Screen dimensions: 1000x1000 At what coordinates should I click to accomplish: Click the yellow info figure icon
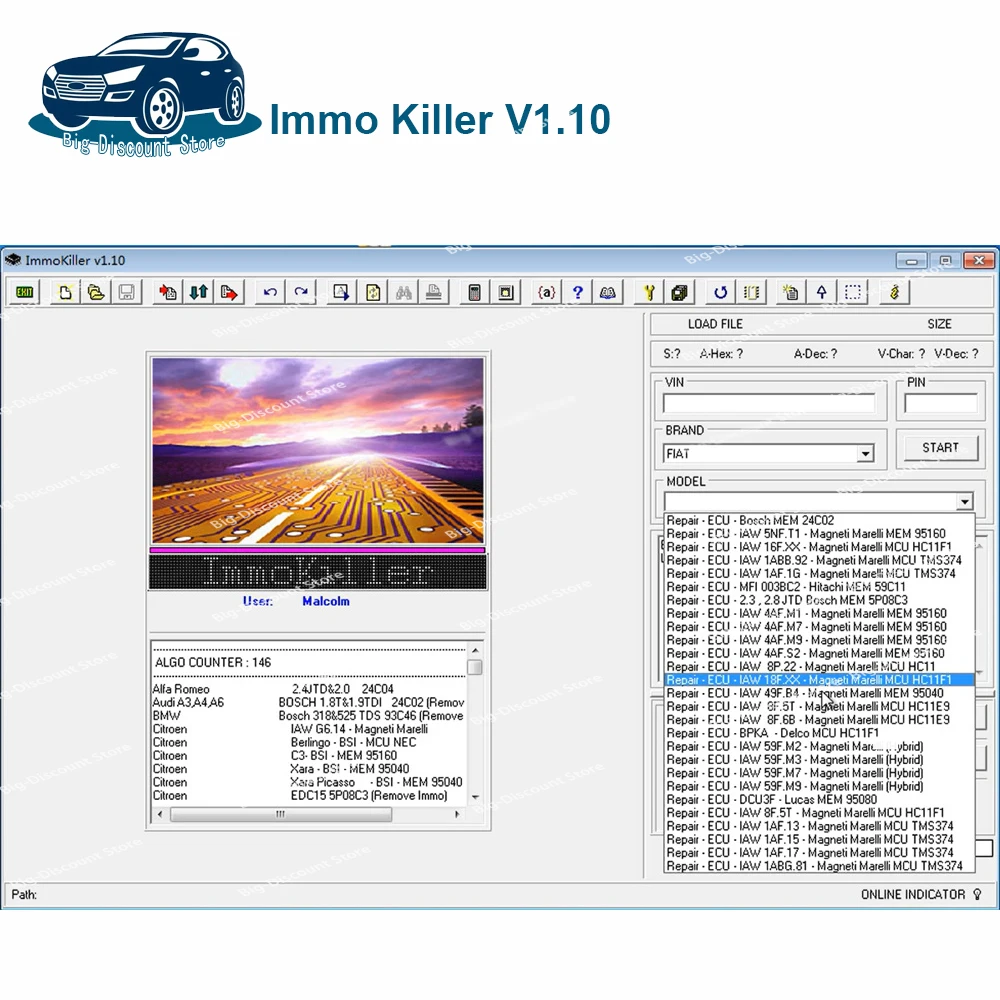(894, 293)
